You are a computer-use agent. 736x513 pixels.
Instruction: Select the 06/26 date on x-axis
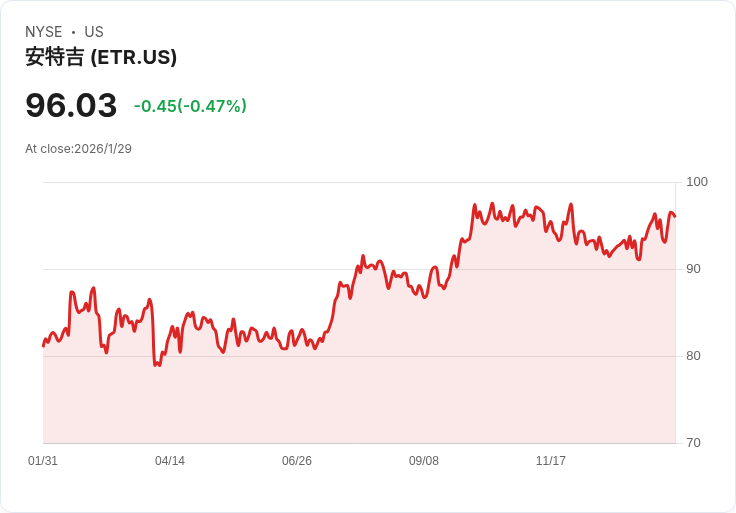click(x=297, y=461)
